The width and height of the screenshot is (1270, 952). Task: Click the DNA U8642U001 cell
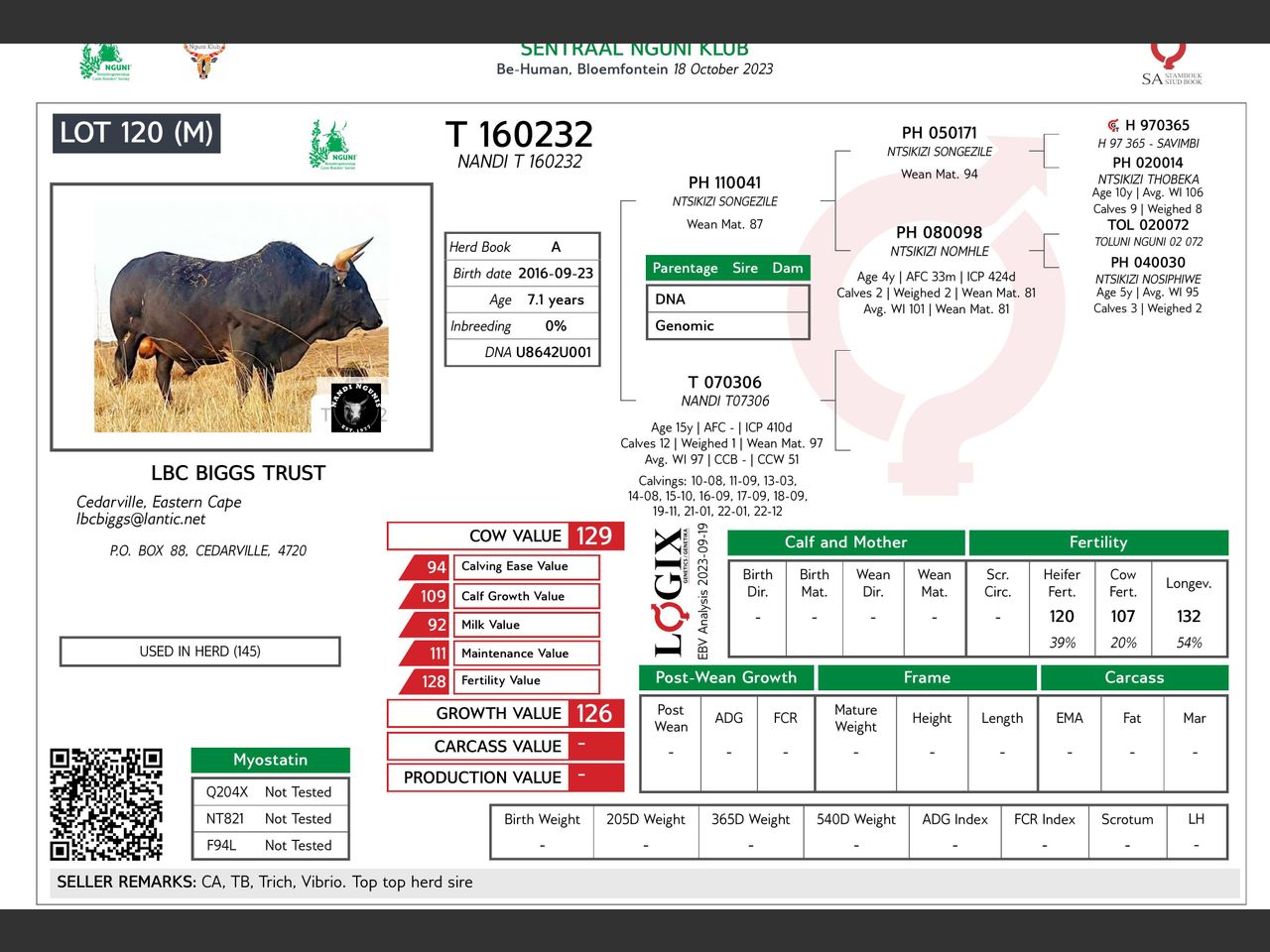coord(523,352)
